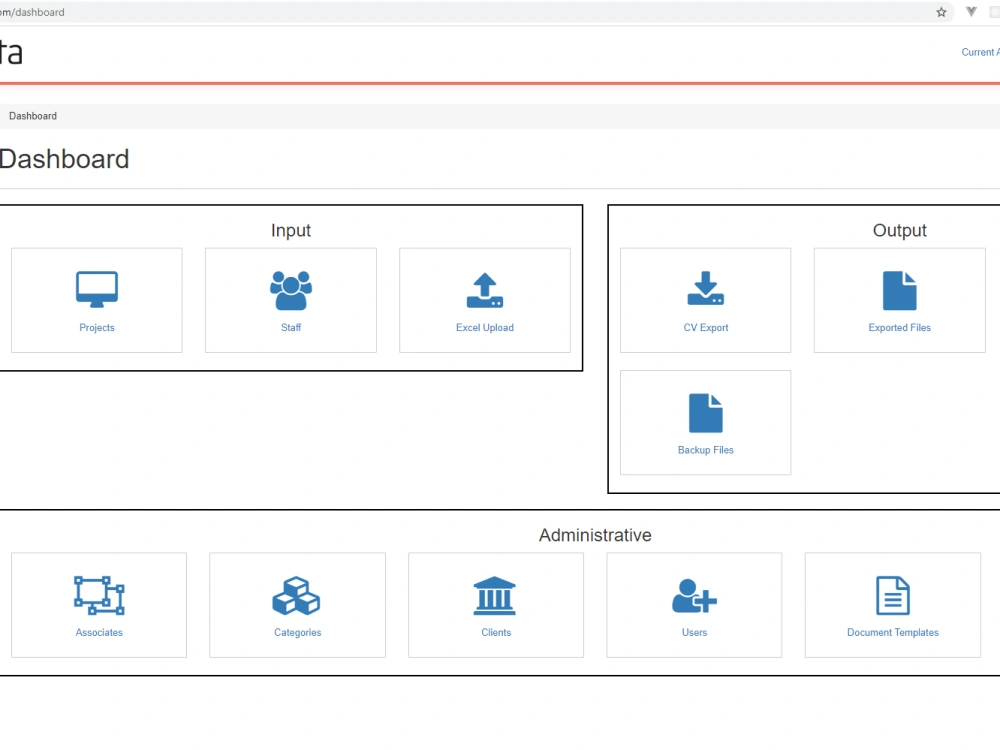Viewport: 1000px width, 750px height.
Task: Click the CV Export download icon
Action: 705,288
